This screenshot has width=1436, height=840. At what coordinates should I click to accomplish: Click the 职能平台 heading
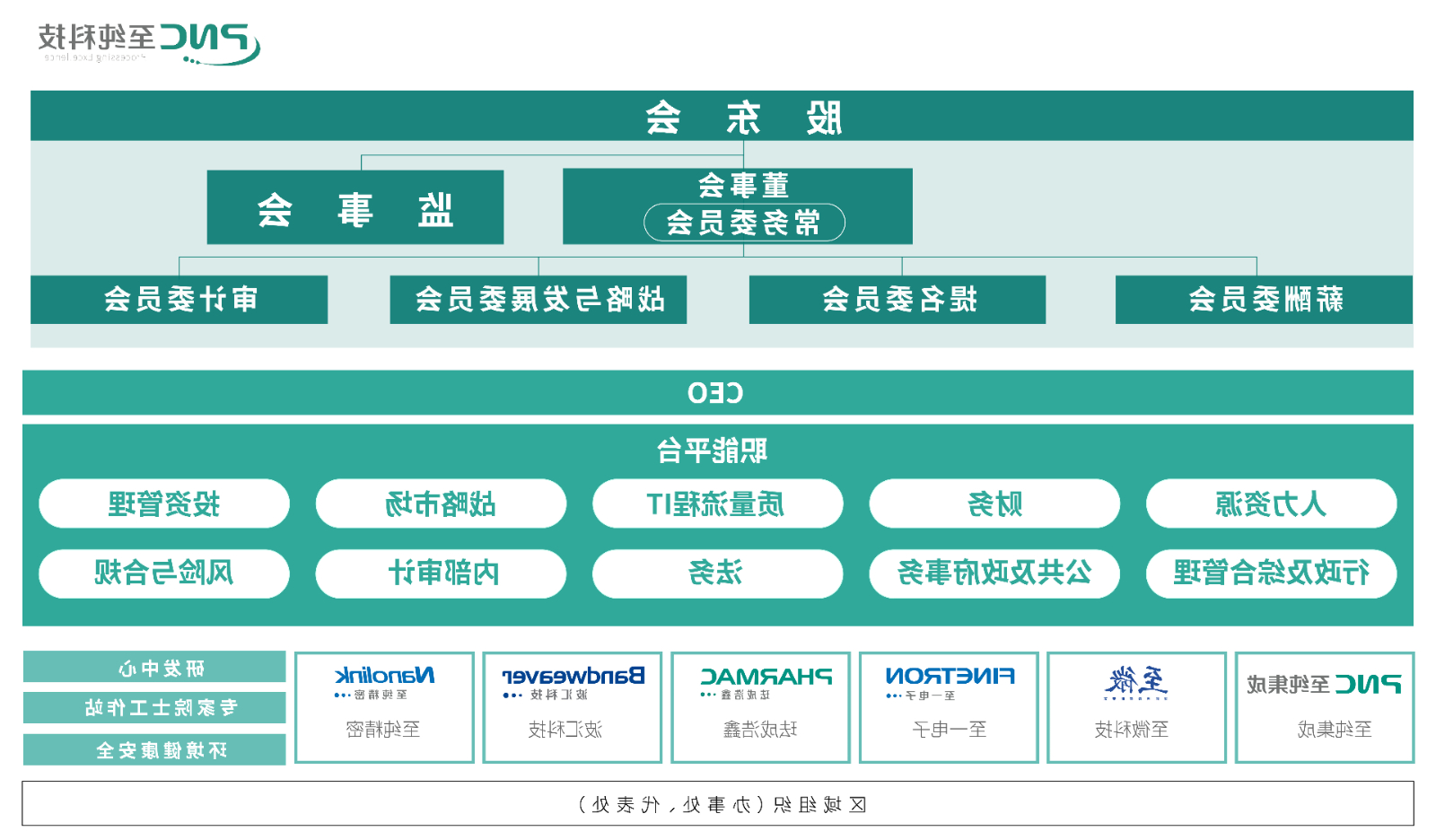(x=712, y=451)
